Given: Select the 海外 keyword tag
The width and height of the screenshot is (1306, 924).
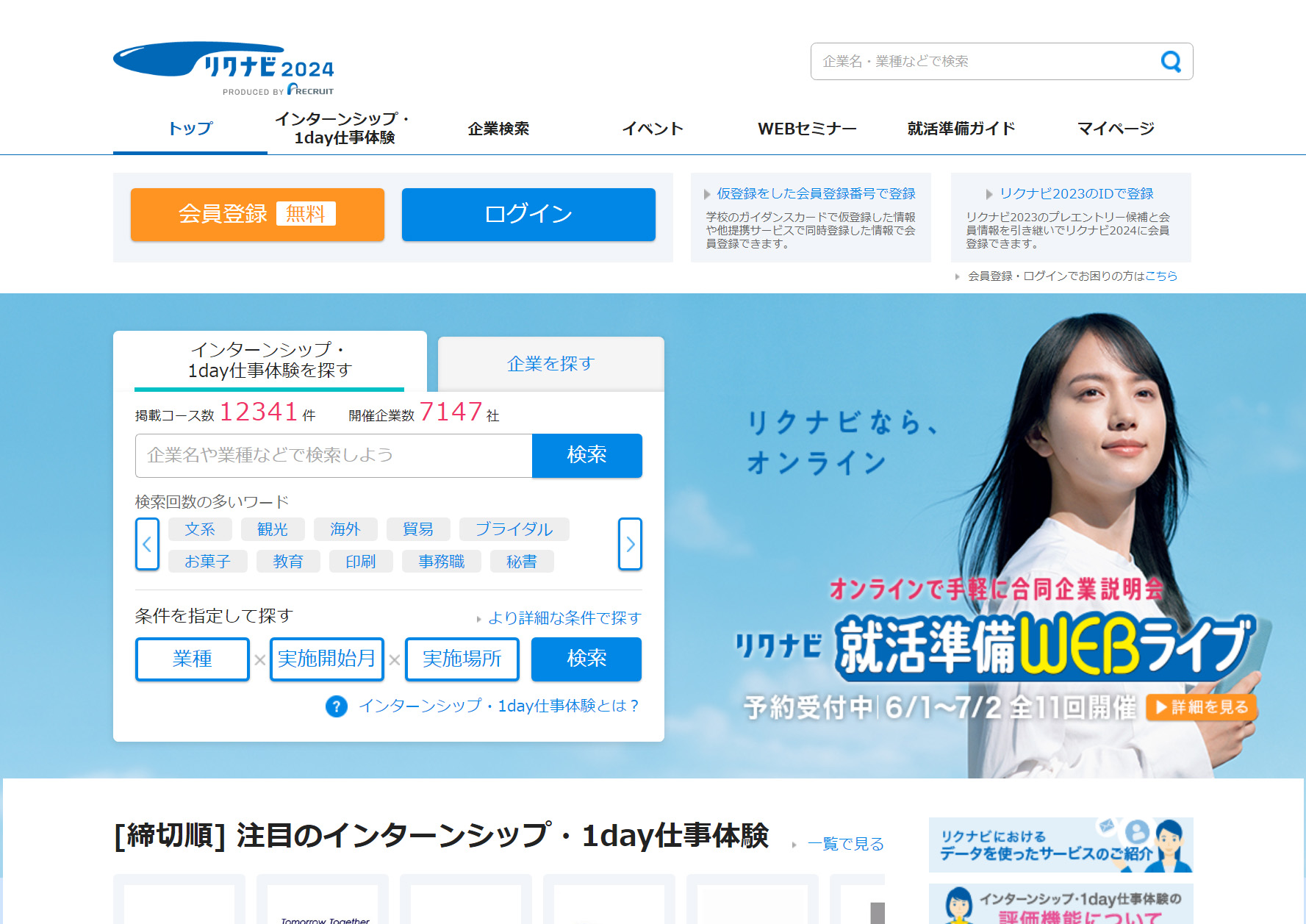Looking at the screenshot, I should point(345,529).
